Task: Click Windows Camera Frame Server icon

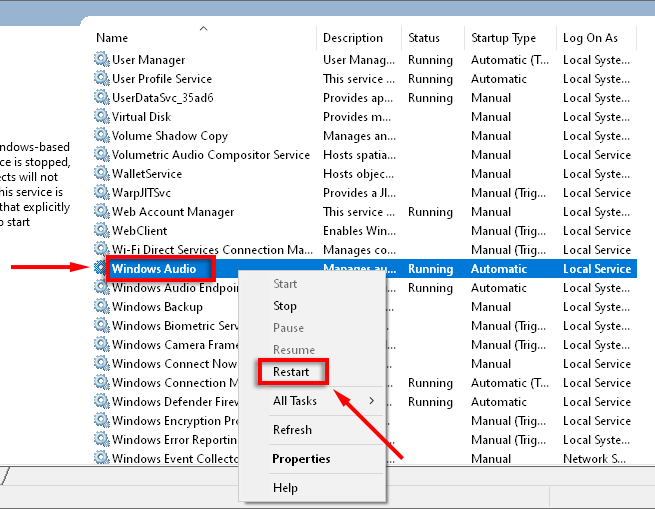Action: click(x=102, y=344)
